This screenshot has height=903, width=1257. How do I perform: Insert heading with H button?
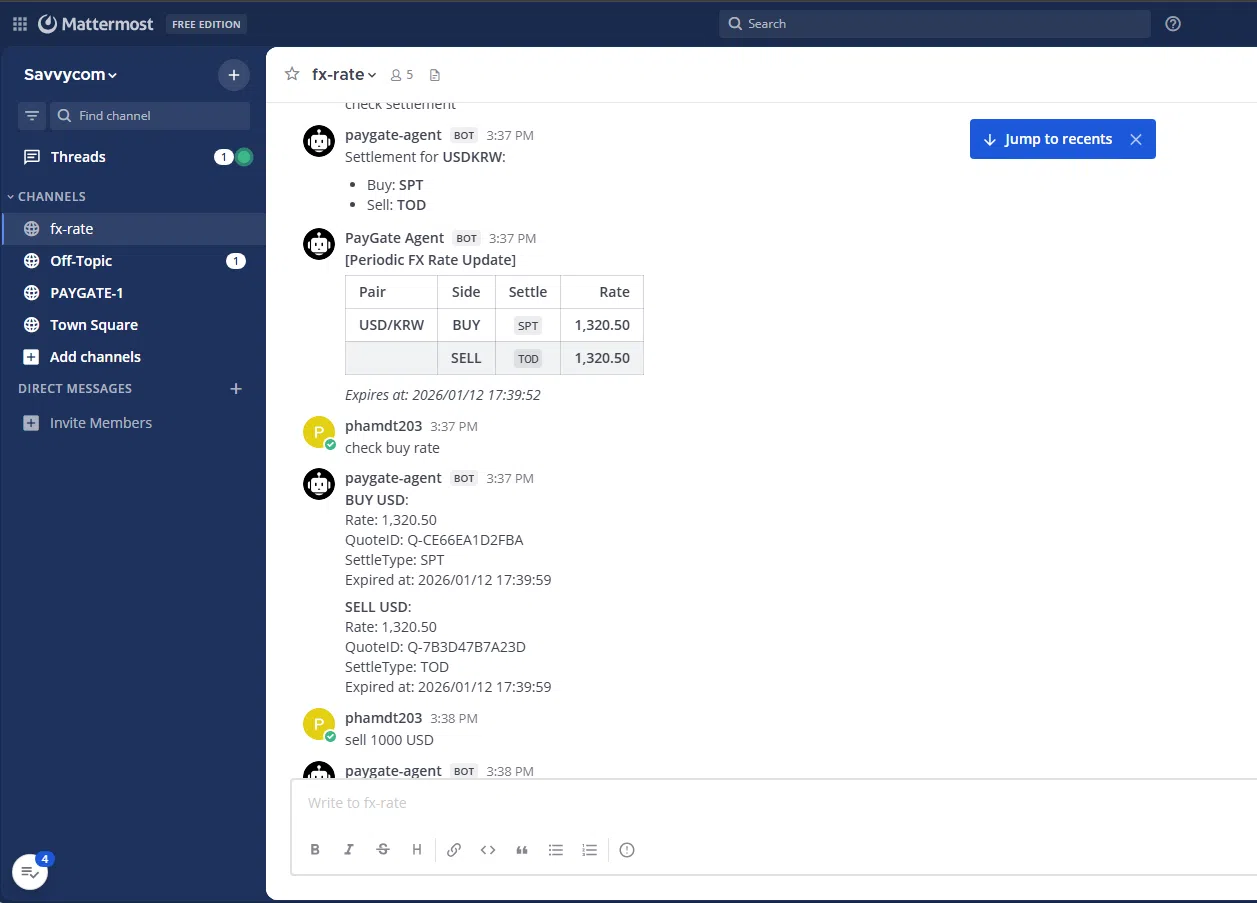pos(417,850)
